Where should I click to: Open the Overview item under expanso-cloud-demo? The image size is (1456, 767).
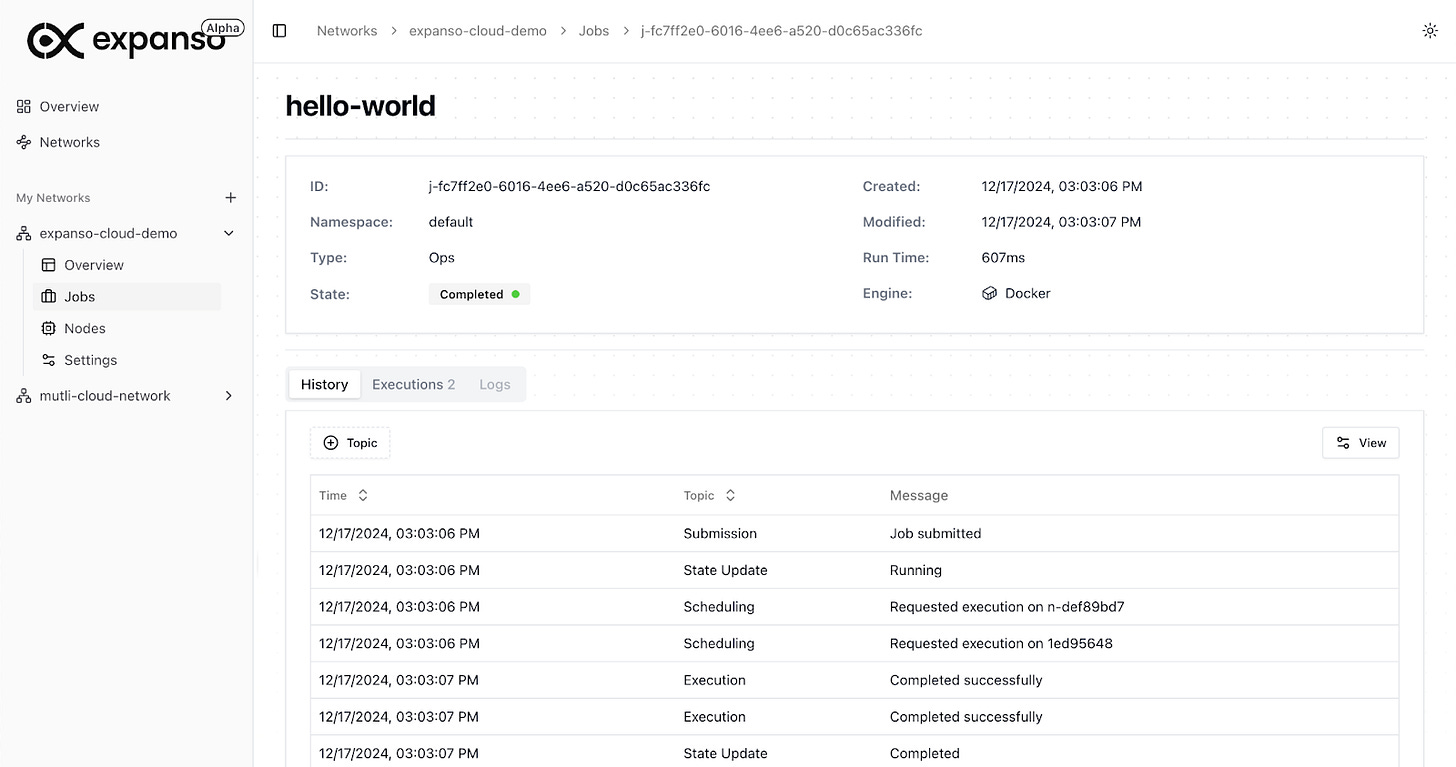93,265
